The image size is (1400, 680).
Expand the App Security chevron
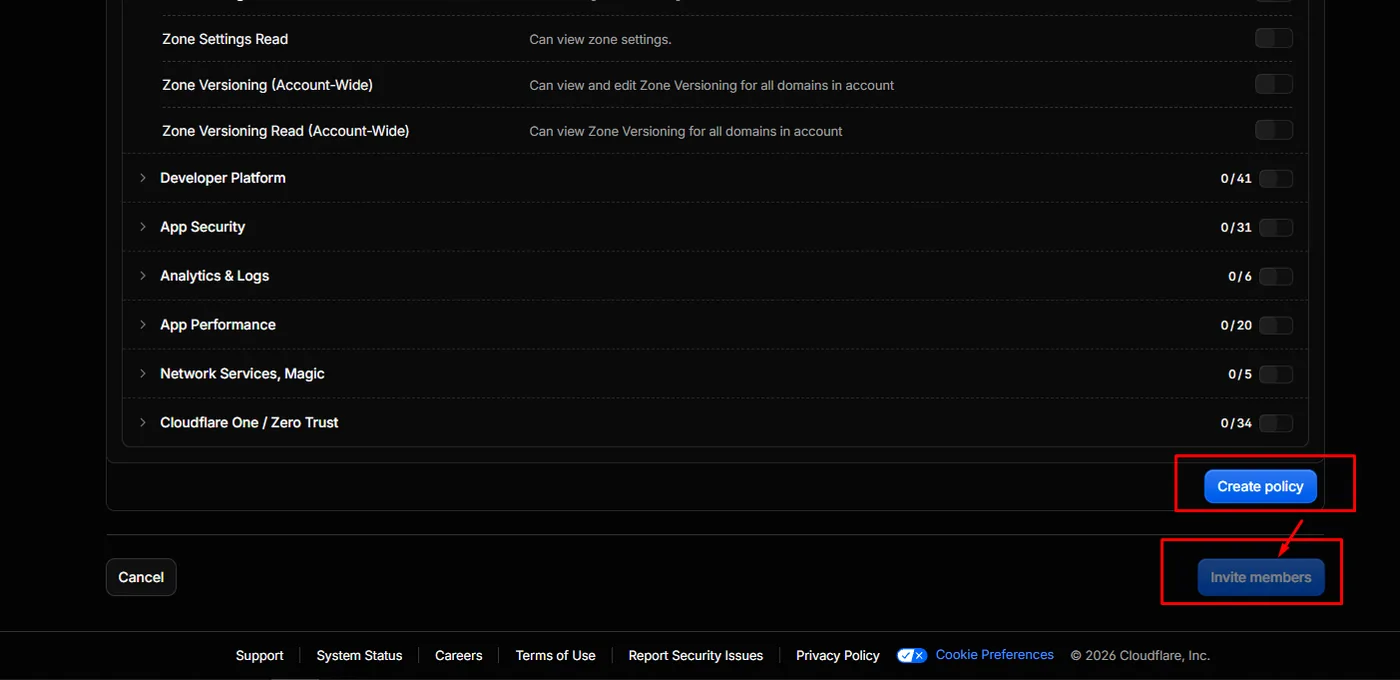pyautogui.click(x=143, y=227)
